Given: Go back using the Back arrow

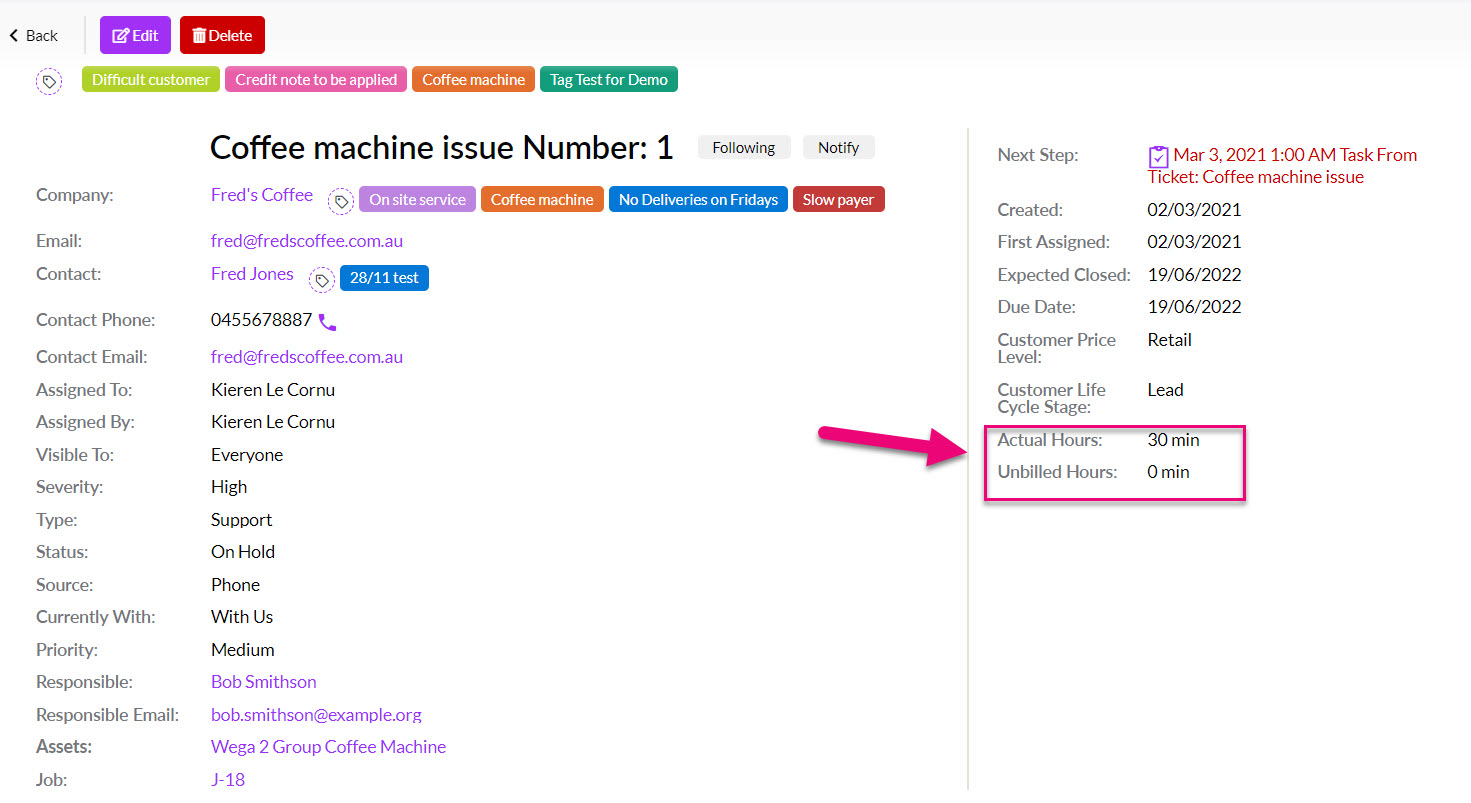Looking at the screenshot, I should coord(33,35).
